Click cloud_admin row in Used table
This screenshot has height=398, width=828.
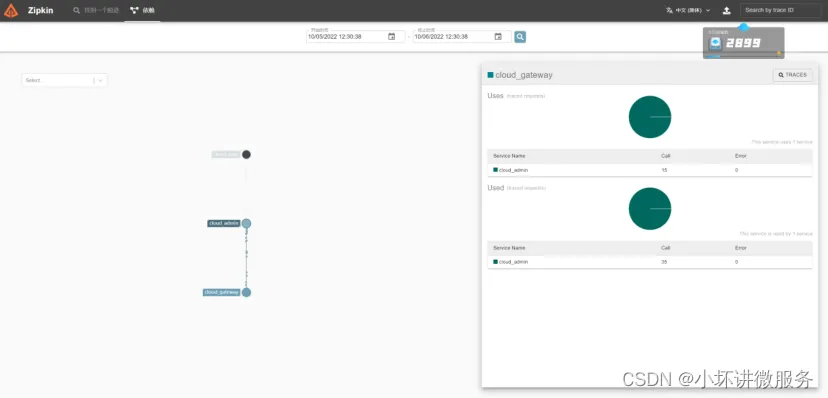650,262
